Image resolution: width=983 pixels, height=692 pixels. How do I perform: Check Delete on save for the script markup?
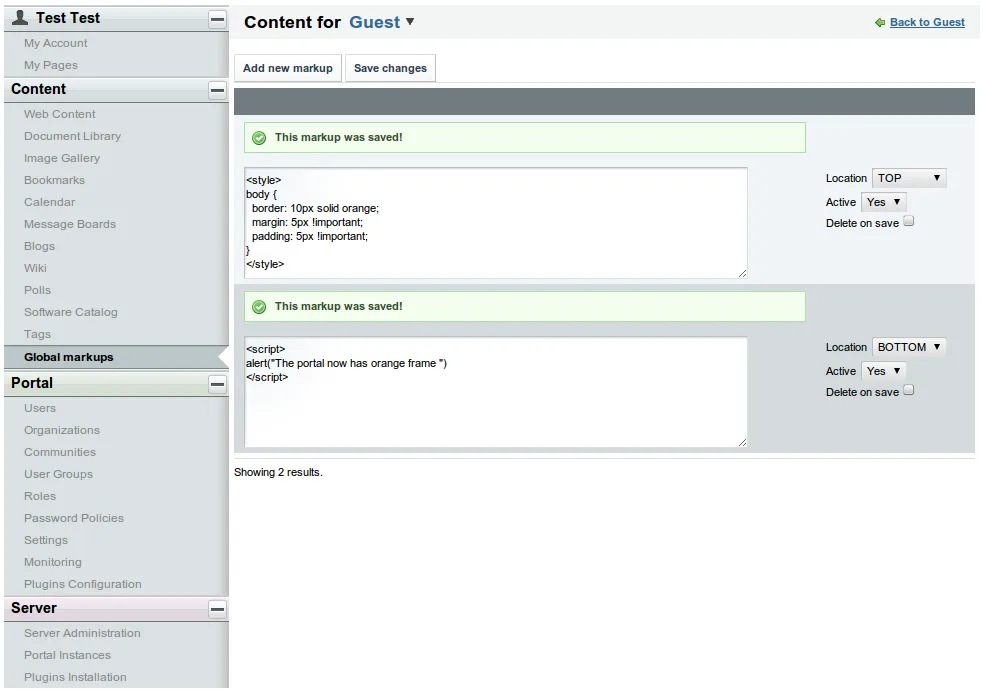909,391
